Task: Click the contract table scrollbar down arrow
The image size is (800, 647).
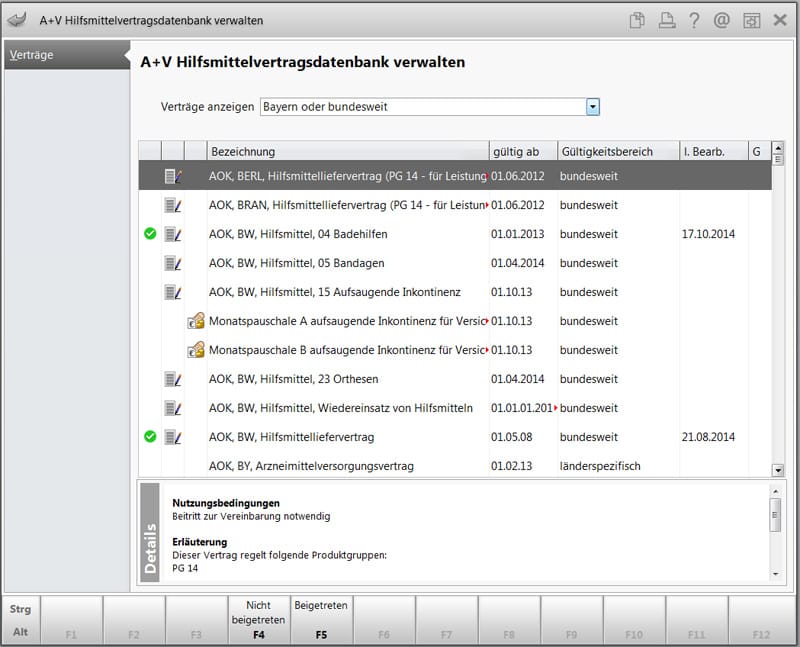Action: pos(778,470)
